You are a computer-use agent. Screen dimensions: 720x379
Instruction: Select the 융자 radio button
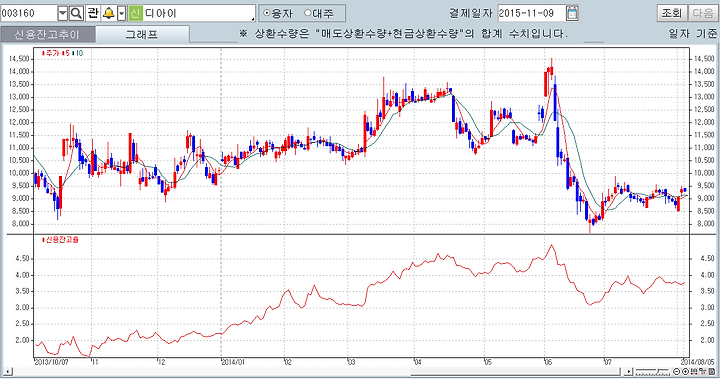point(266,13)
